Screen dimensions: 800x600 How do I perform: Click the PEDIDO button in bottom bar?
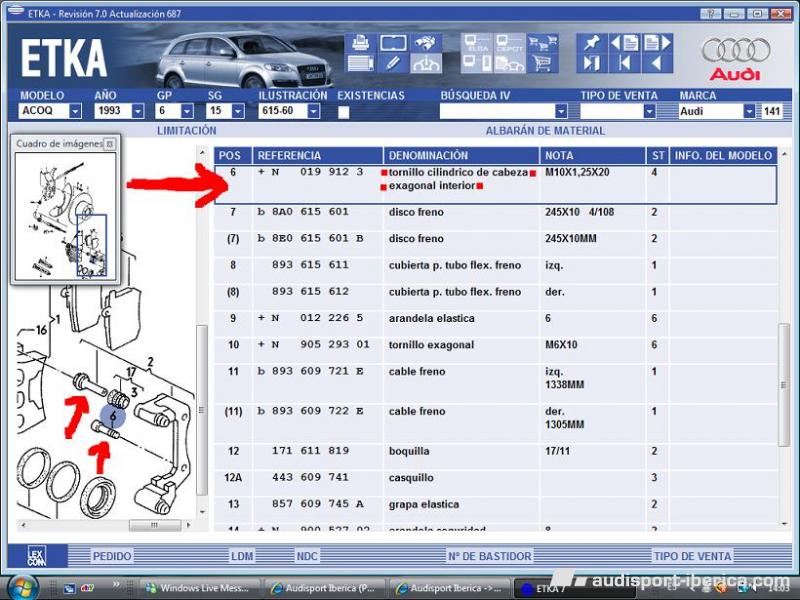[x=112, y=556]
